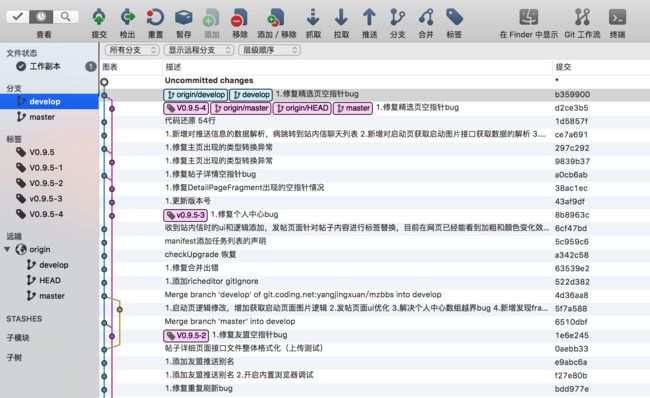Select commit 1.添加richeditor gitignore

tap(375, 282)
